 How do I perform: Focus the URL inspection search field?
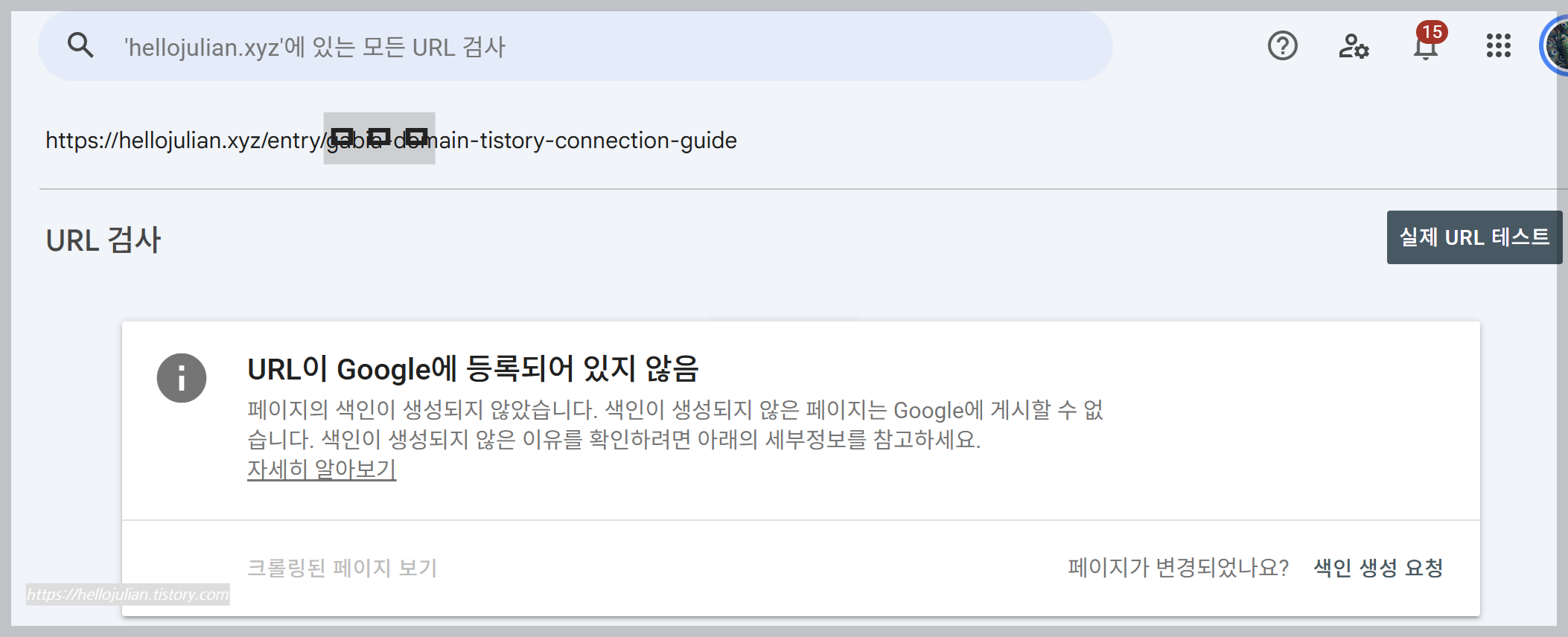[575, 46]
